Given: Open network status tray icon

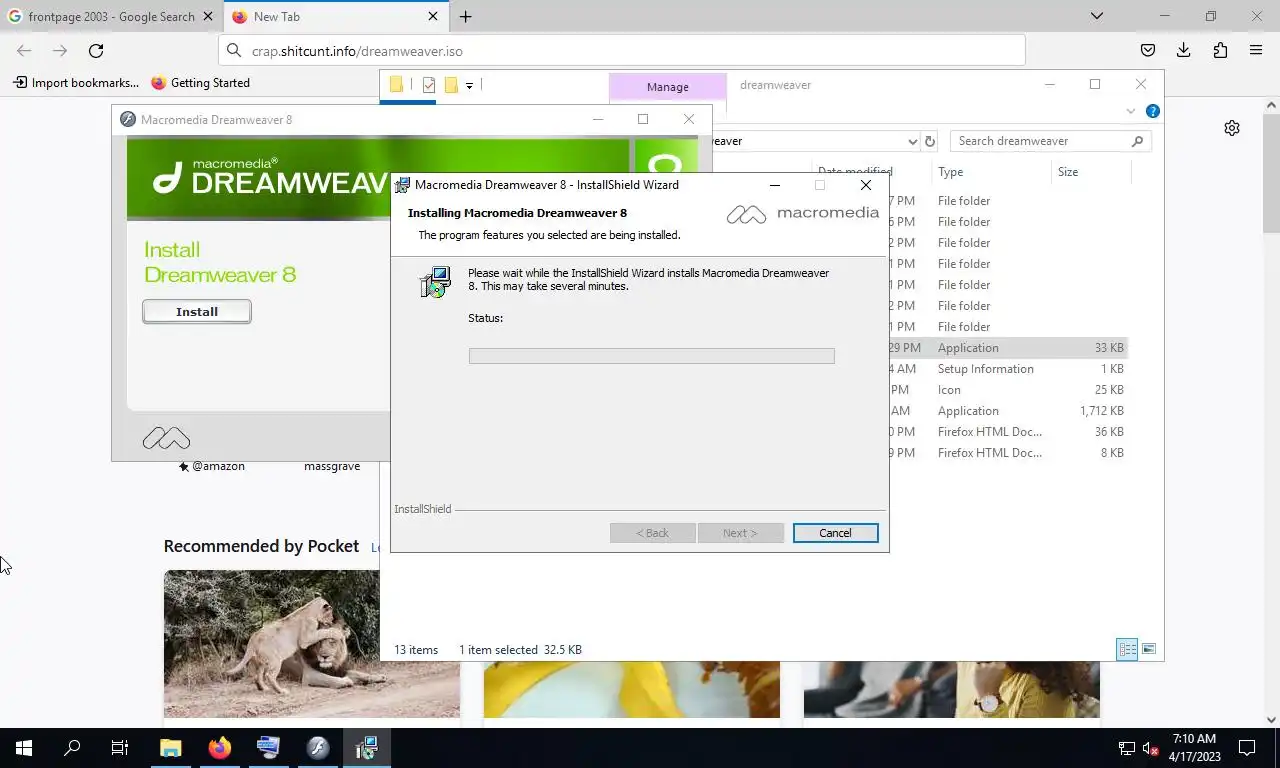Looking at the screenshot, I should (1126, 748).
